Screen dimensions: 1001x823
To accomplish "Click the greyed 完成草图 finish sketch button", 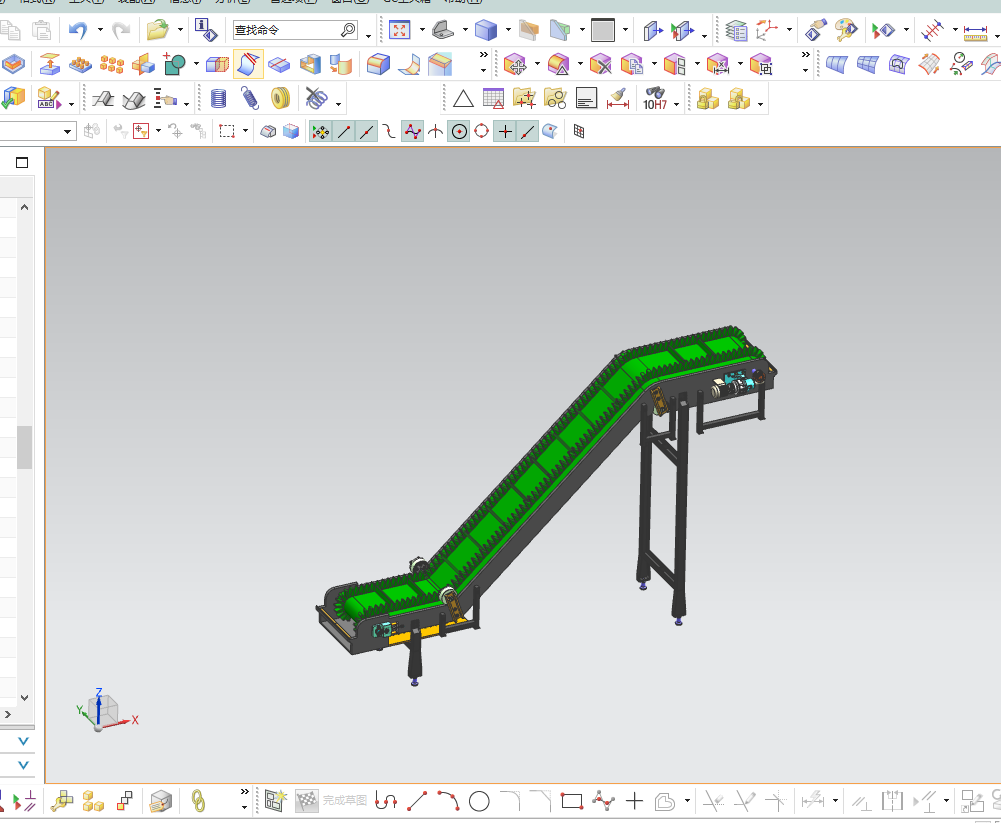I will tap(332, 801).
